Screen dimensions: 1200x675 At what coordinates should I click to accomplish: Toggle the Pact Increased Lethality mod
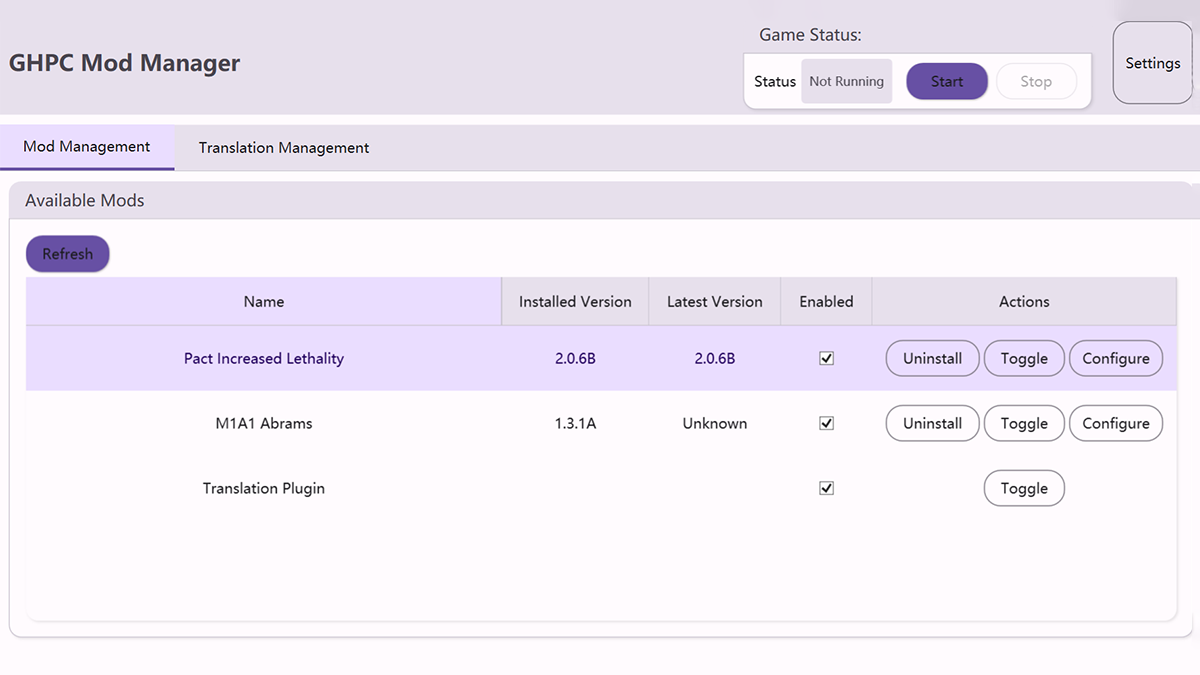coord(1024,358)
